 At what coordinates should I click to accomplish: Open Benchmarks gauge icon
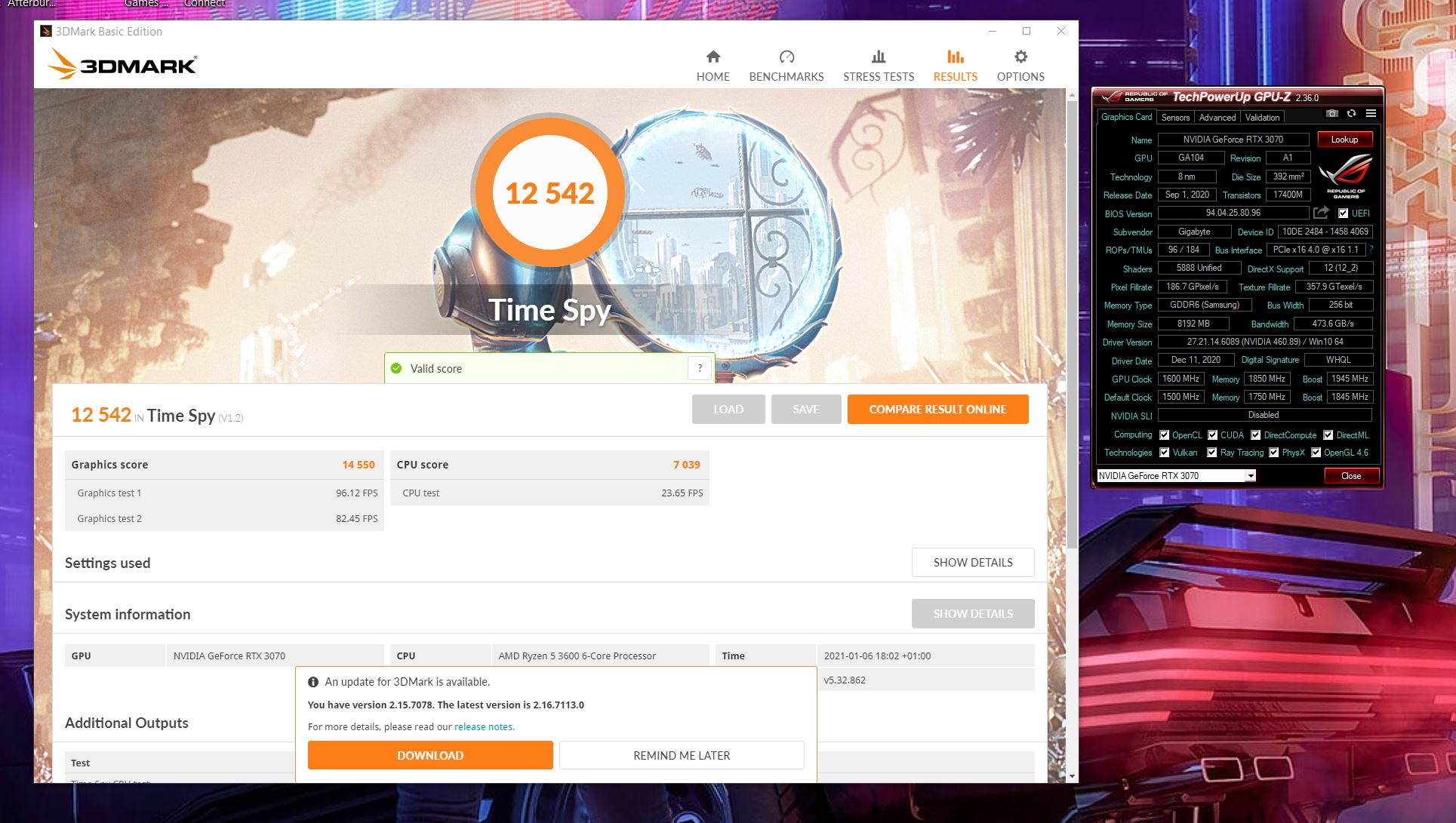786,57
